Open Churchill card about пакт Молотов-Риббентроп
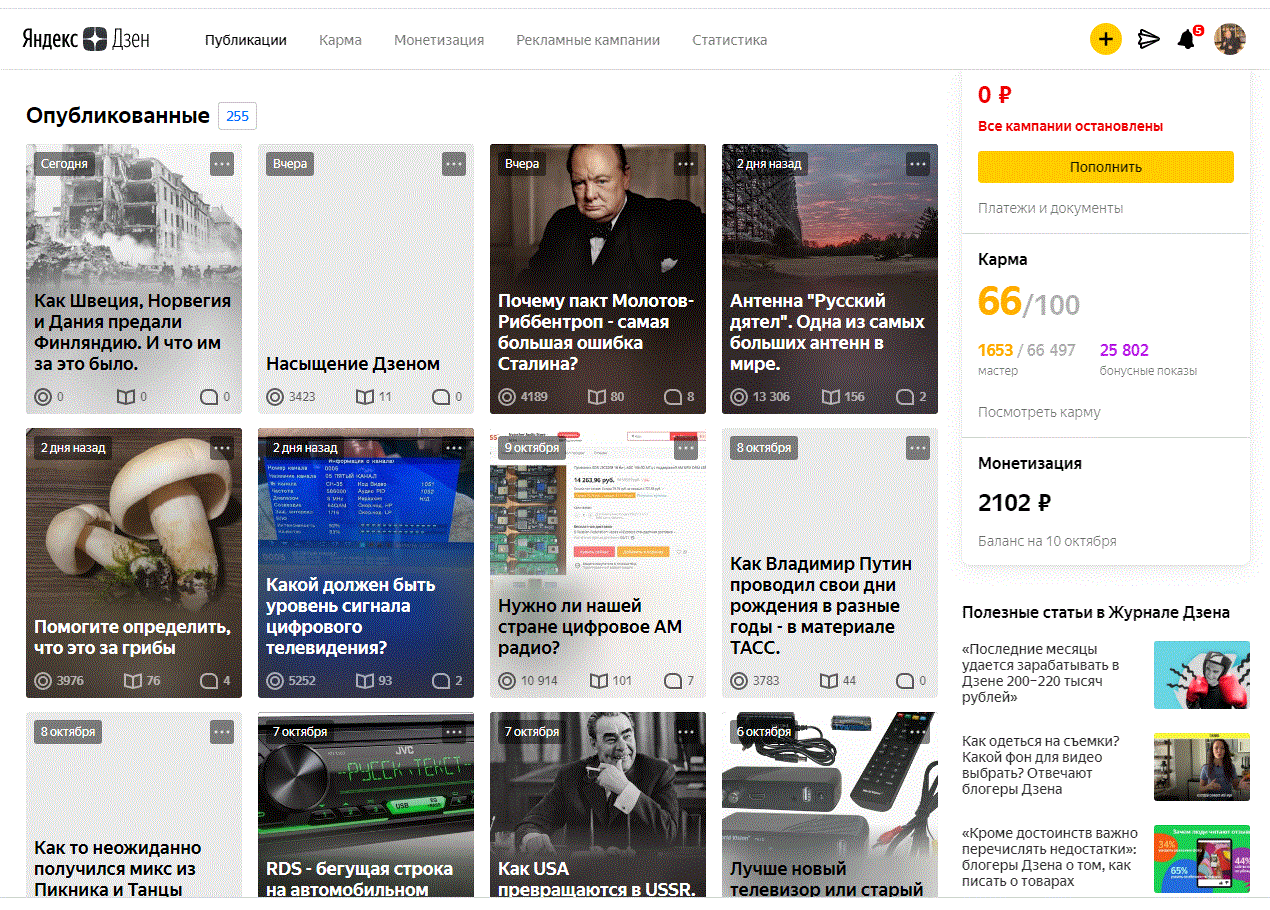The width and height of the screenshot is (1270, 910). click(x=598, y=279)
